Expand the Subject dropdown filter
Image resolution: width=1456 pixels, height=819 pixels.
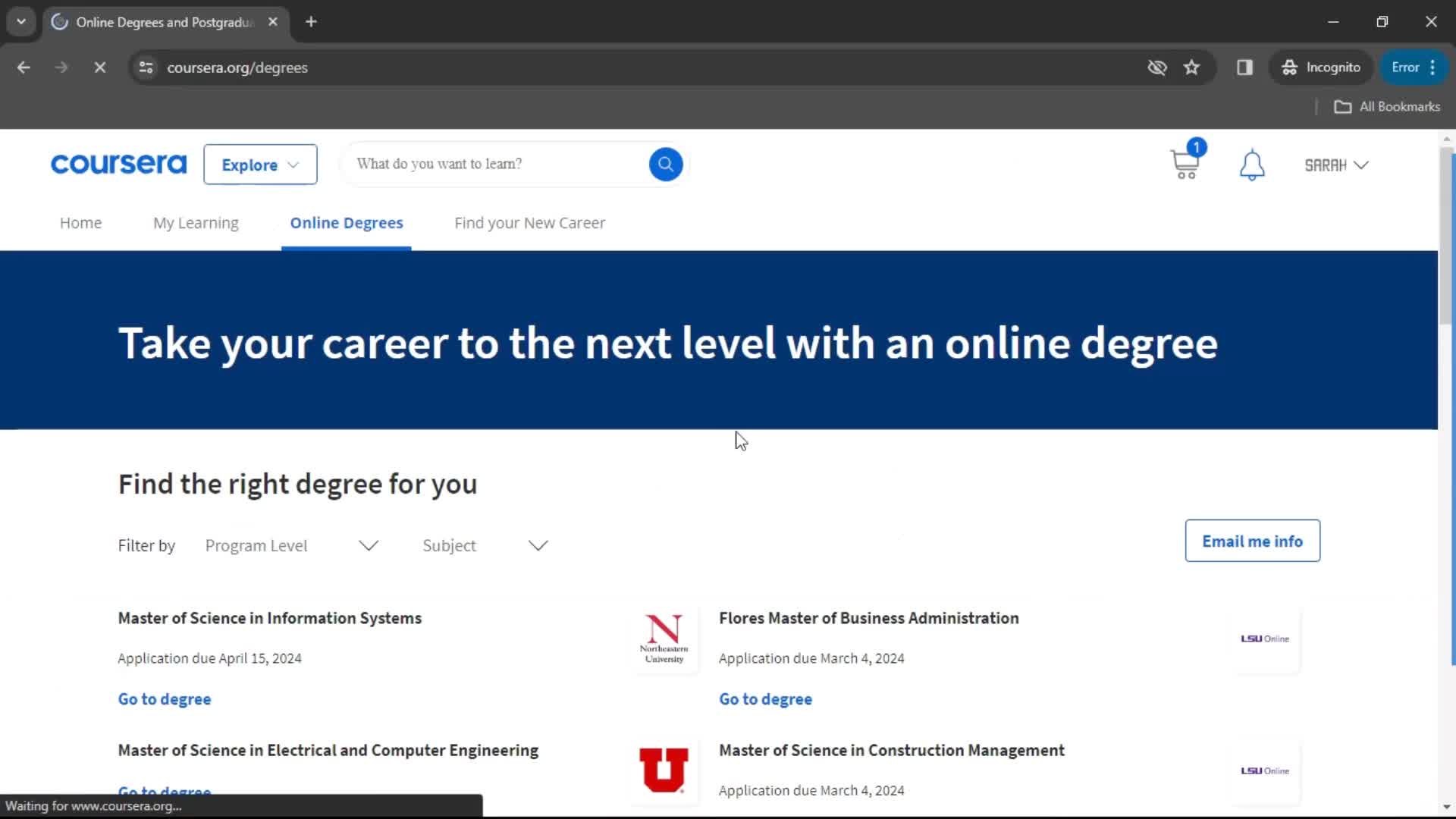(482, 545)
